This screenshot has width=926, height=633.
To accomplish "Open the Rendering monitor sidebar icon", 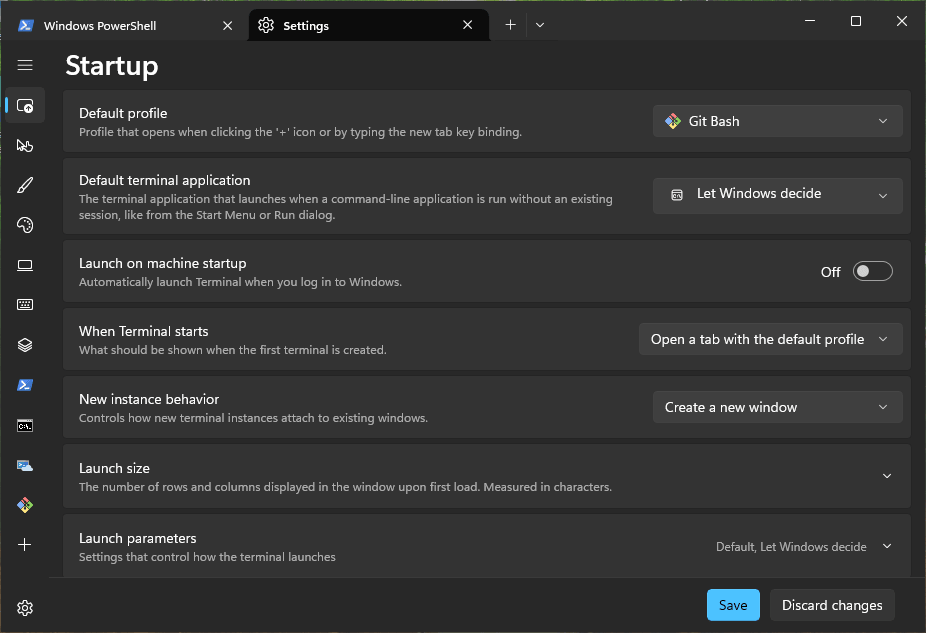I will (x=25, y=265).
